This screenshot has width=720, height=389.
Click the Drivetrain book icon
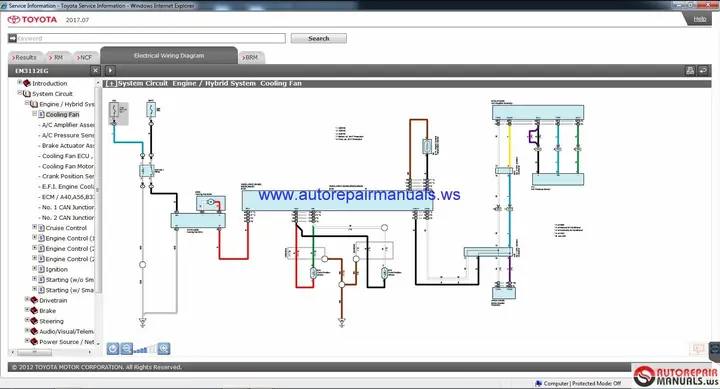34,300
